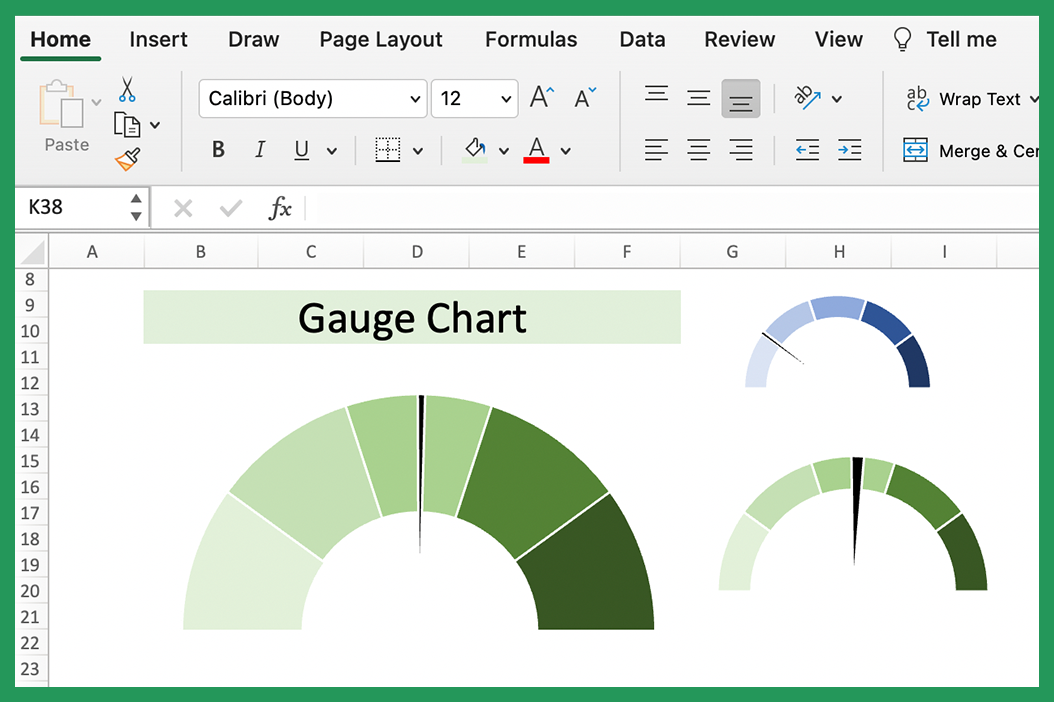Click the Increase Font Size icon
This screenshot has height=702, width=1054.
tap(539, 95)
